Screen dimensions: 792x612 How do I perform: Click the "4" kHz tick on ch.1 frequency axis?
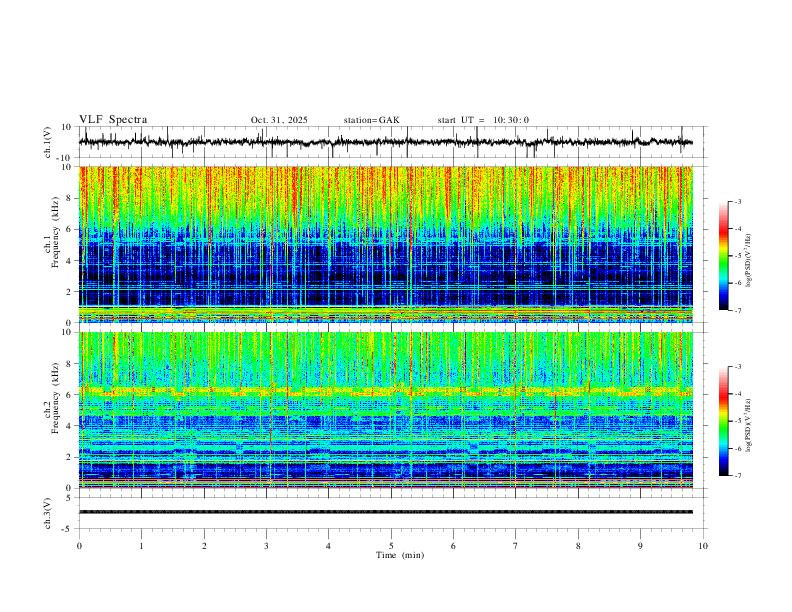(x=70, y=261)
